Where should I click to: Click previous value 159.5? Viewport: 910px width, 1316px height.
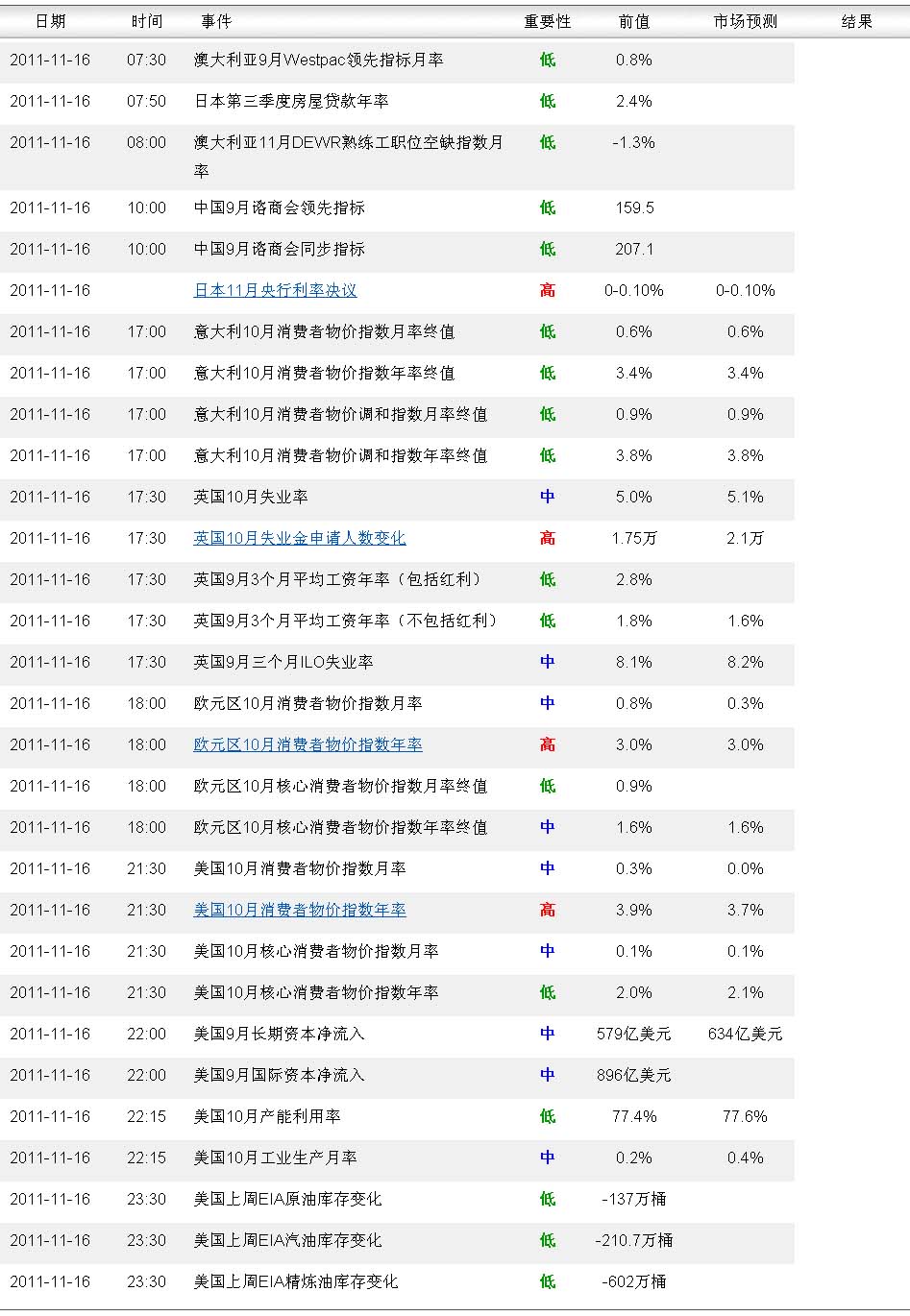[x=634, y=207]
